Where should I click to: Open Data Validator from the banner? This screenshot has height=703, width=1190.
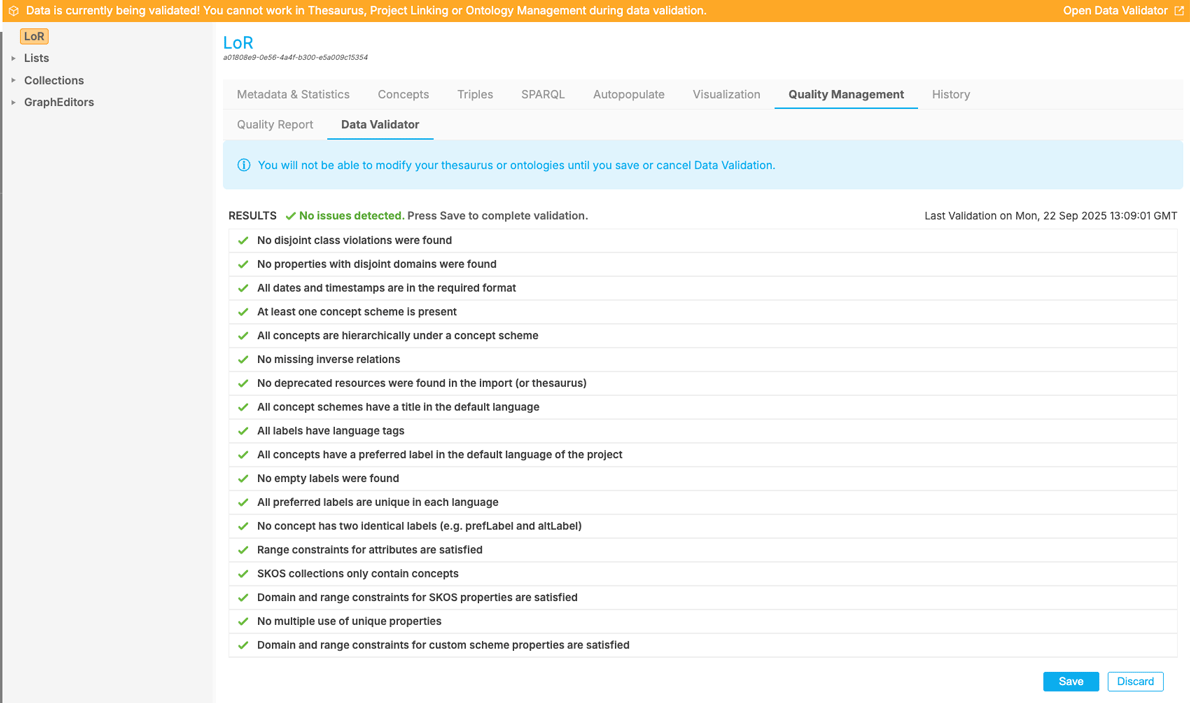coord(1113,10)
